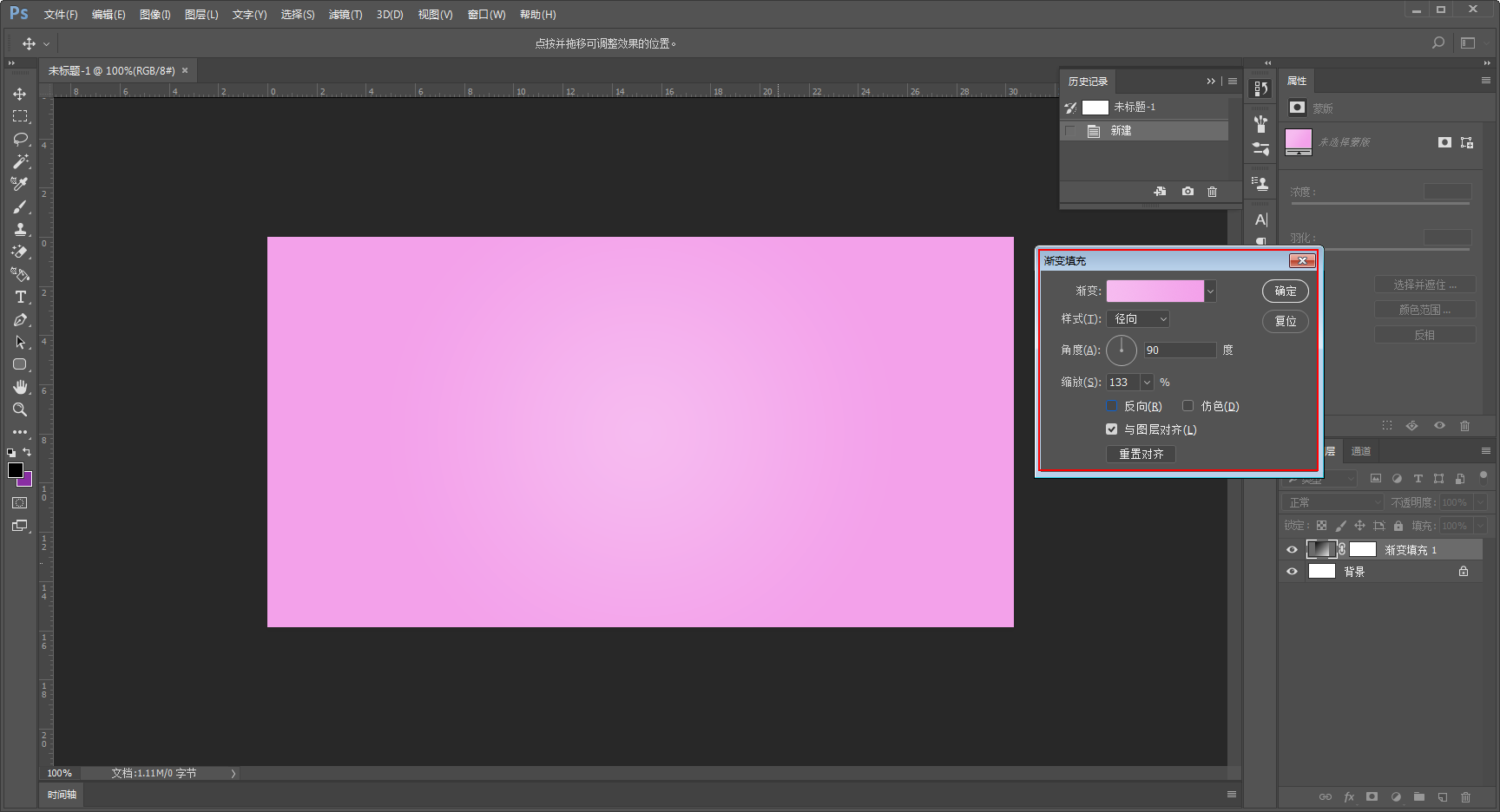Click the 时间轴 panel label

[62, 795]
